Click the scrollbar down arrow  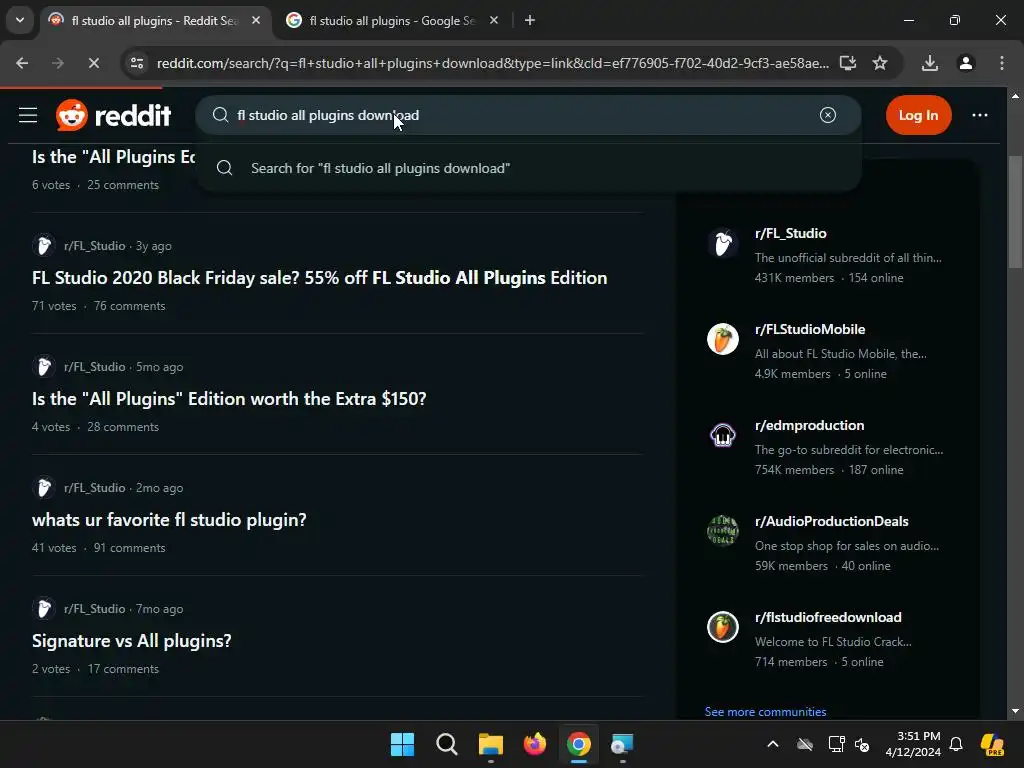pos(1015,711)
